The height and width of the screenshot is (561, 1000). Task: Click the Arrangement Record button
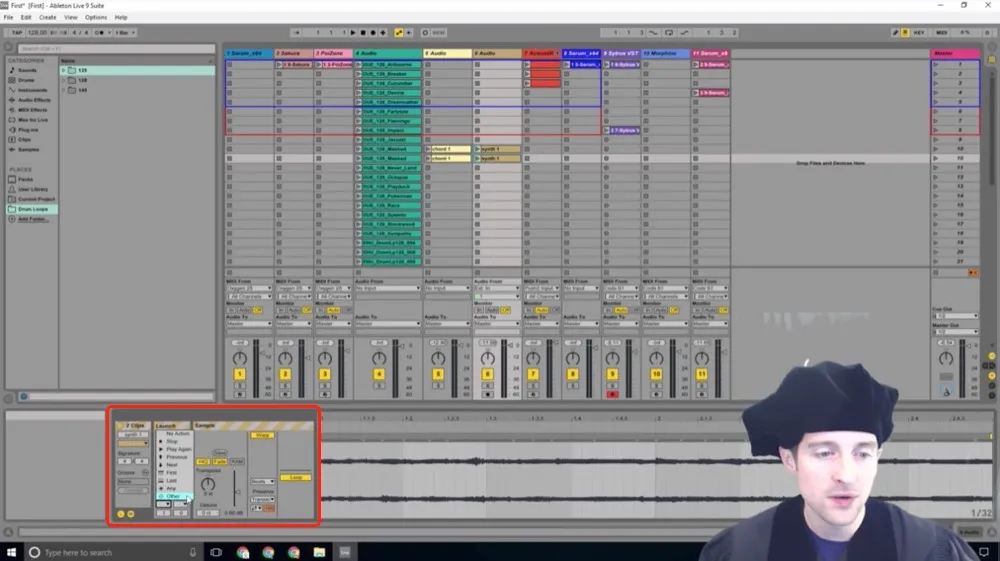click(x=373, y=33)
